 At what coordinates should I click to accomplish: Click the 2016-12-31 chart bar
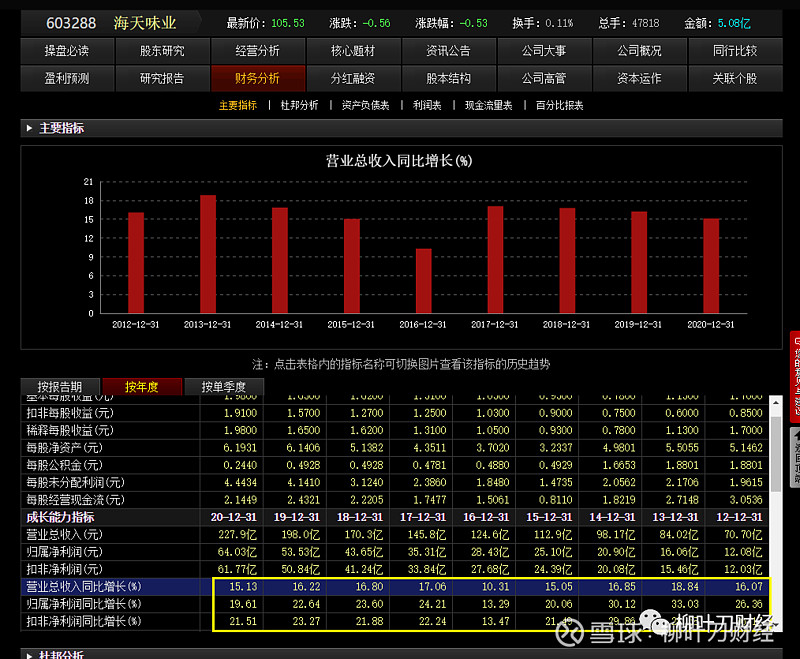click(x=423, y=281)
